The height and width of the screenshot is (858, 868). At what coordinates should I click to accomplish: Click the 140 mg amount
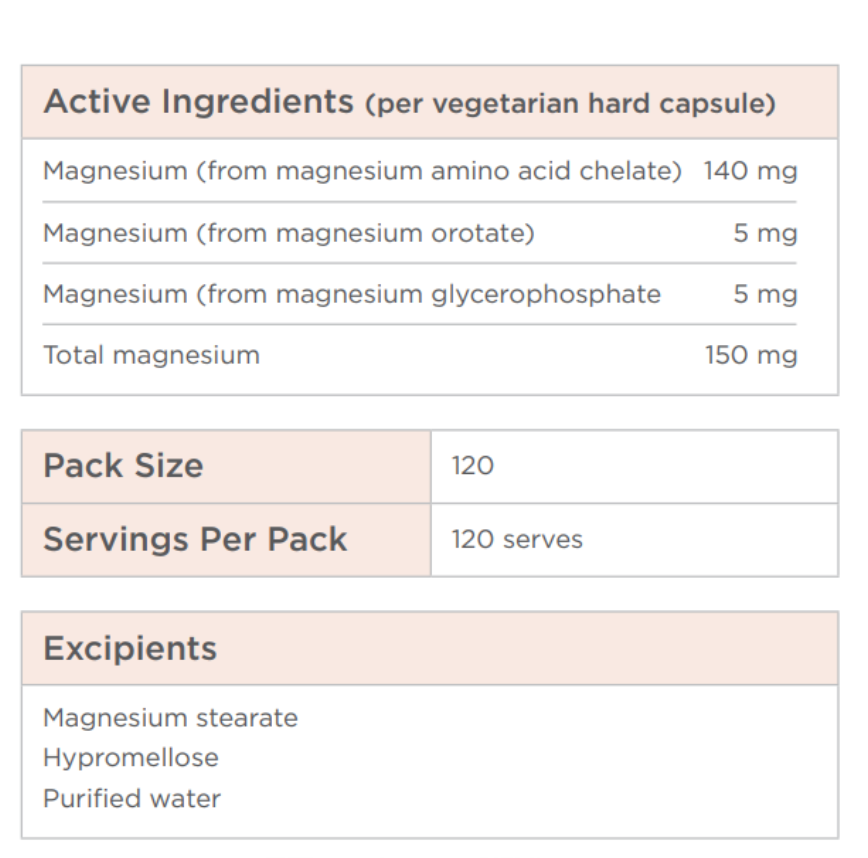[x=750, y=171]
